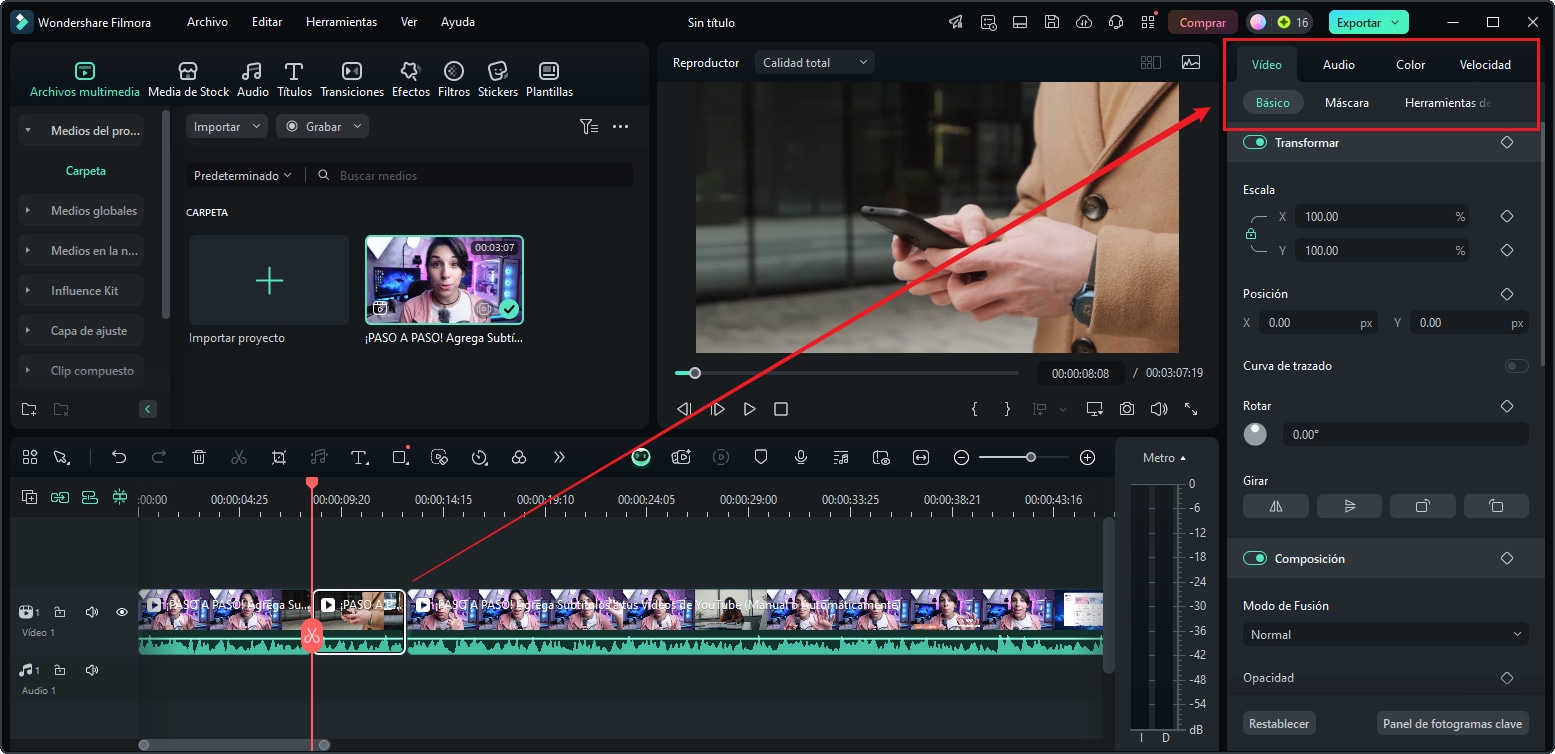Delete the selected clip with trash icon

[199, 457]
